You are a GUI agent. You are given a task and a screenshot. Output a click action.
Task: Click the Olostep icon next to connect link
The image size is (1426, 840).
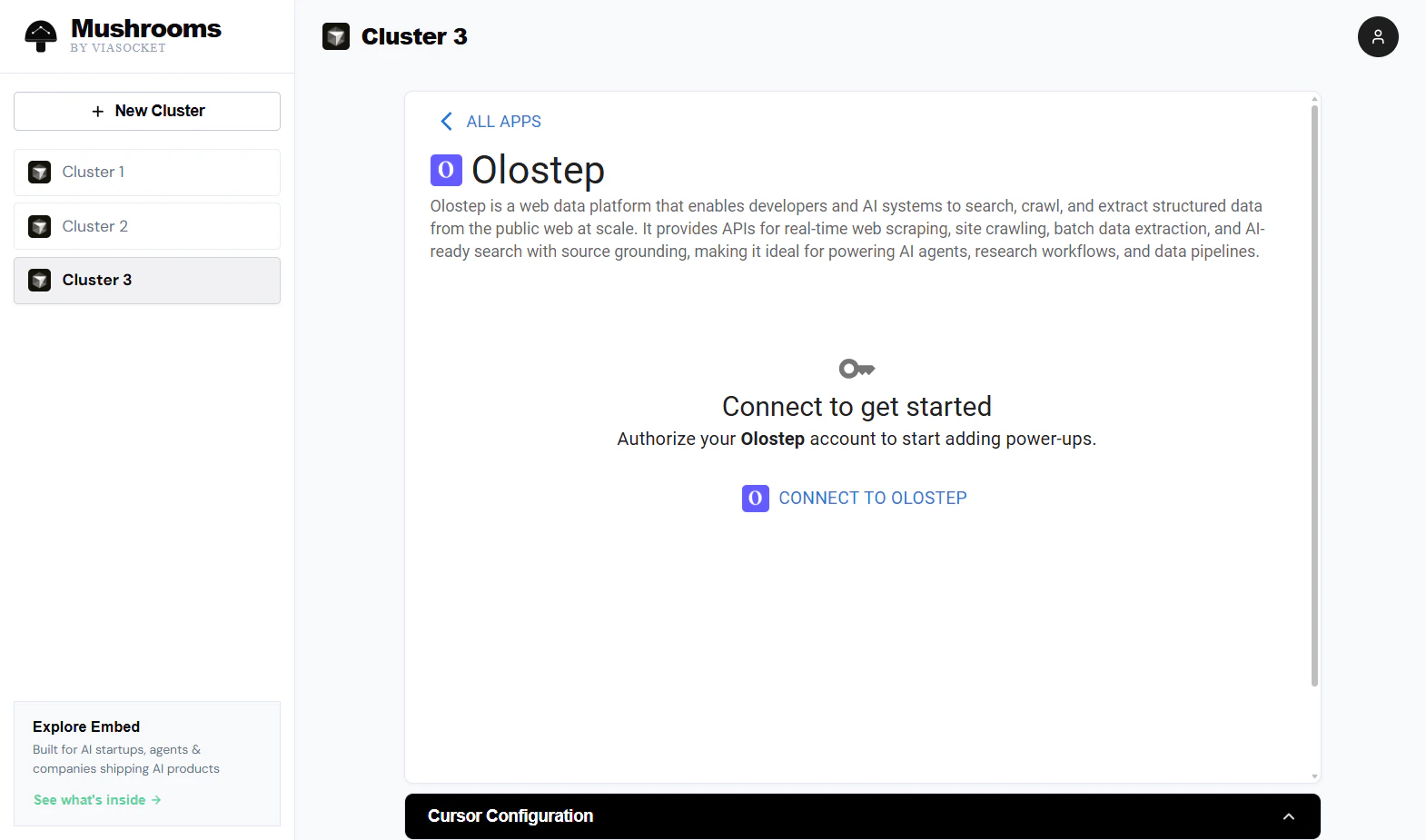(755, 498)
